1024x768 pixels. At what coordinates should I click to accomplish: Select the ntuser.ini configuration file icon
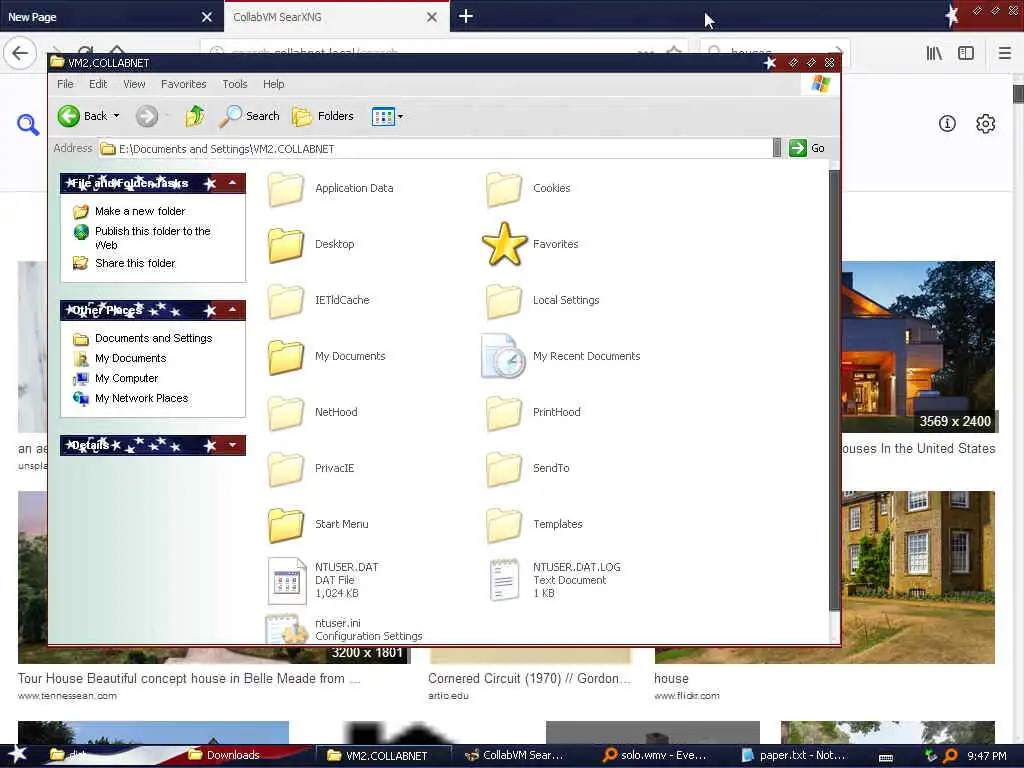click(287, 629)
